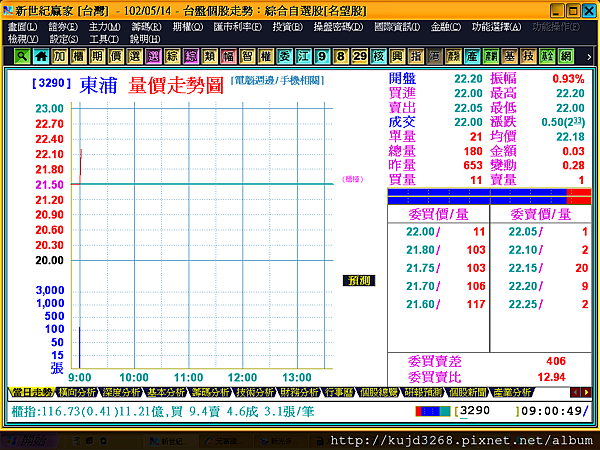Switch to the 行事曆 tab
600x450 pixels.
[x=339, y=392]
